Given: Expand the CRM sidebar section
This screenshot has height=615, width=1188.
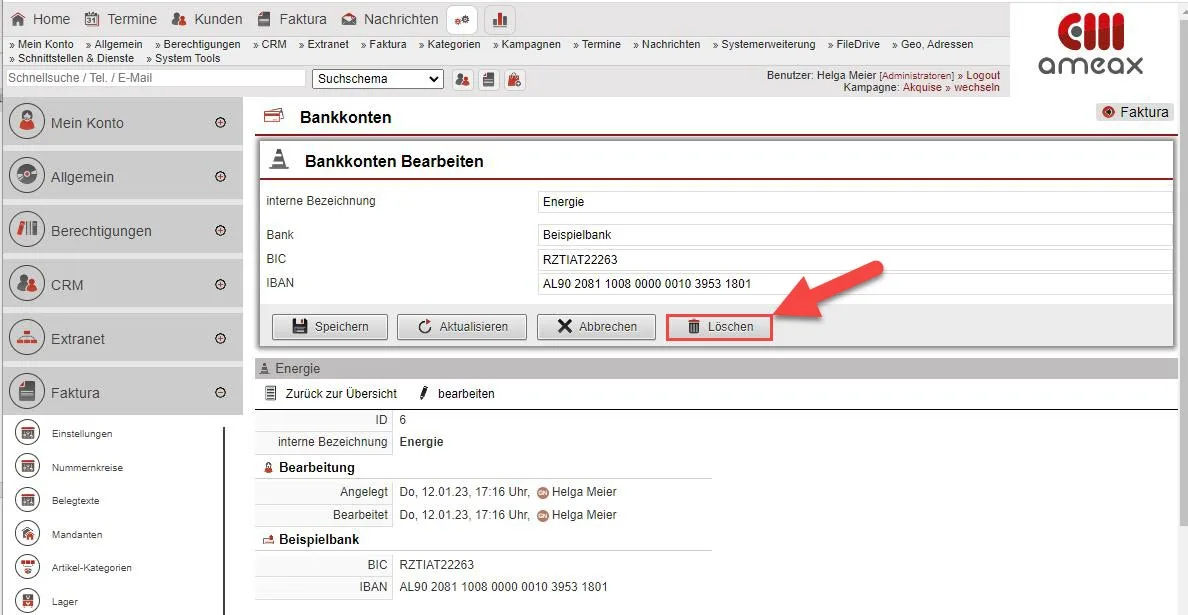Looking at the screenshot, I should coord(220,285).
